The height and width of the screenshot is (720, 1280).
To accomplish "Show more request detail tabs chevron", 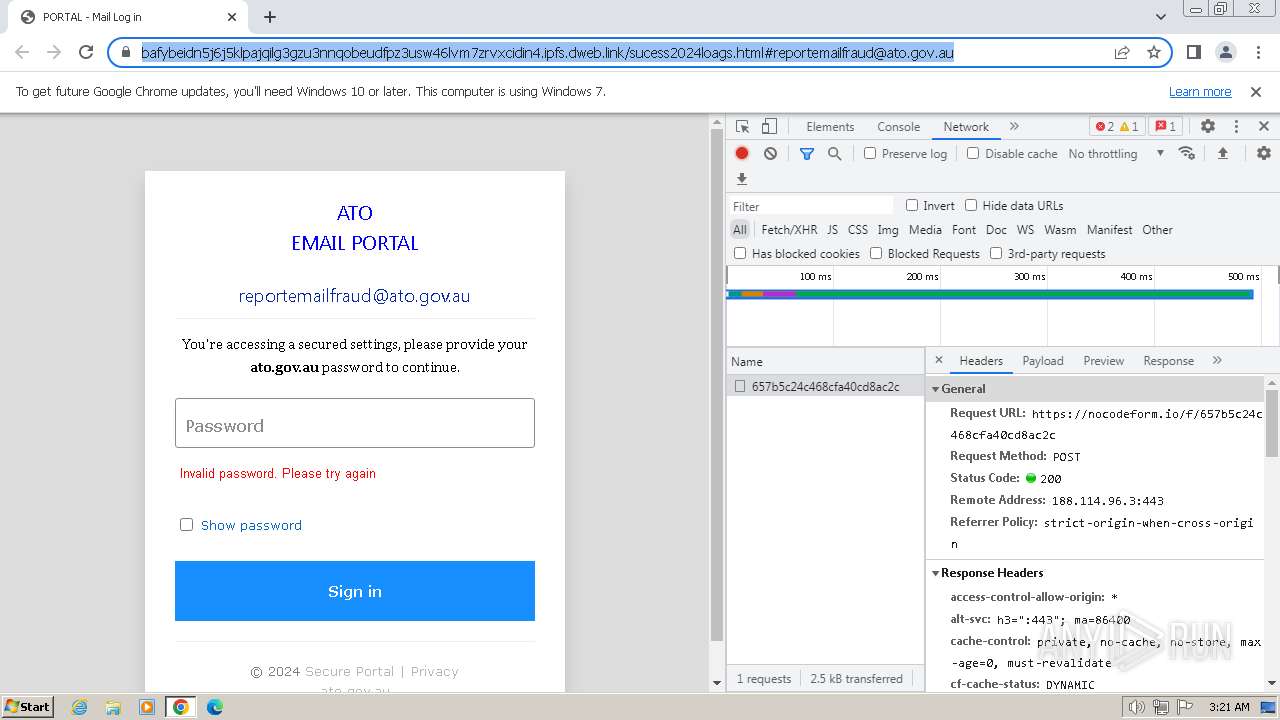I will point(1217,360).
